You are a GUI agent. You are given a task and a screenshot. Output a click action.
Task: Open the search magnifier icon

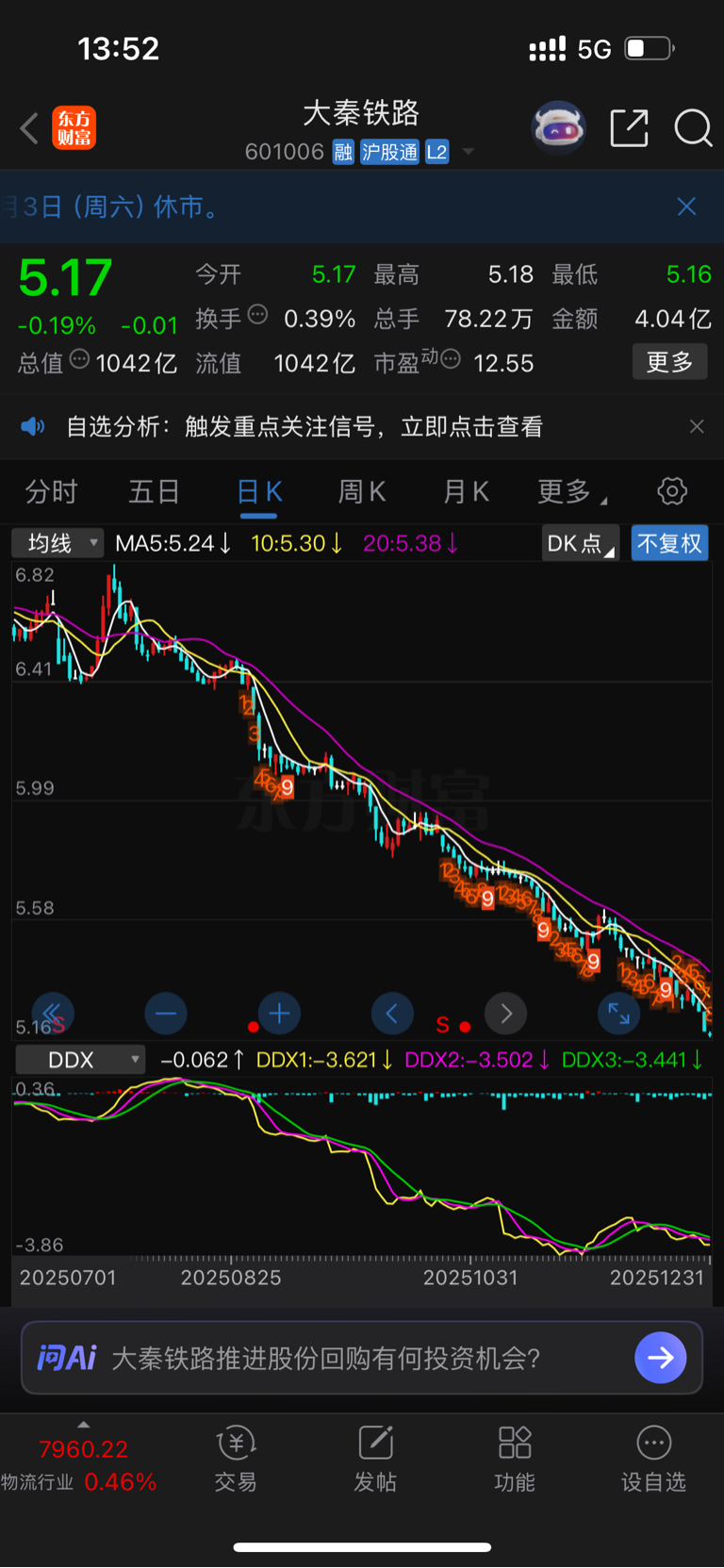693,127
